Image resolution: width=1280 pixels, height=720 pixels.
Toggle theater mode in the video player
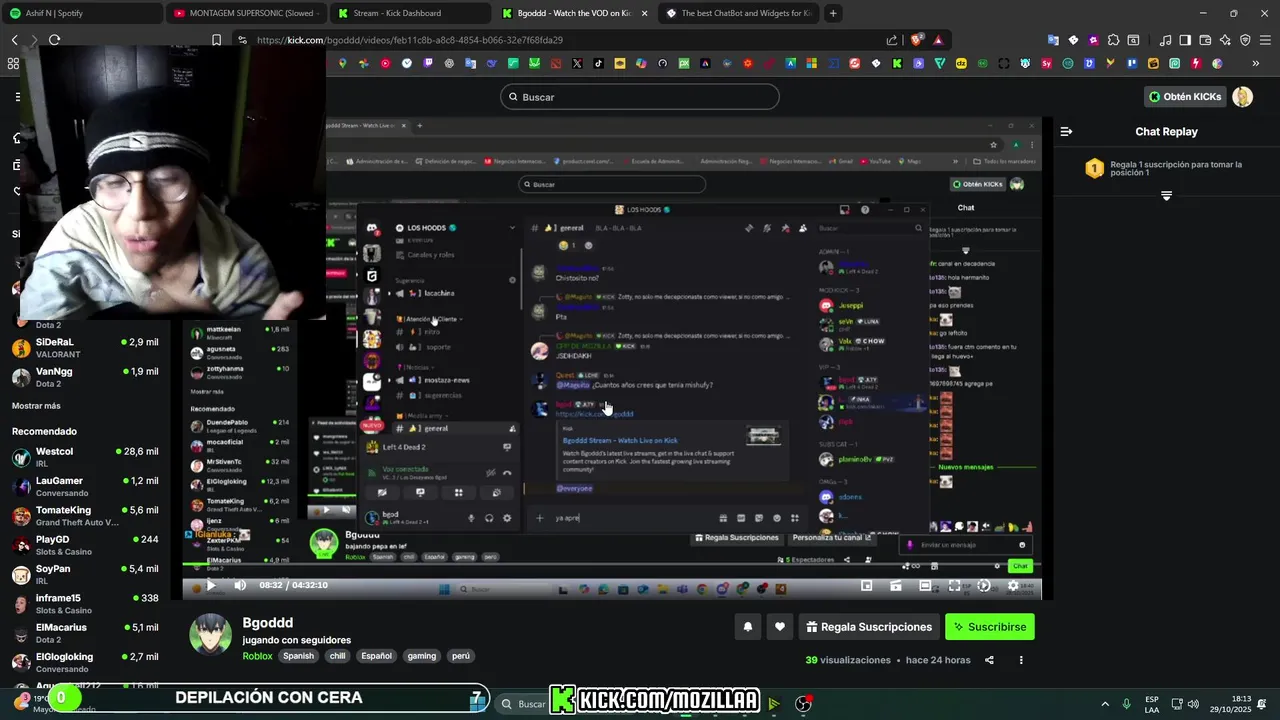click(925, 586)
